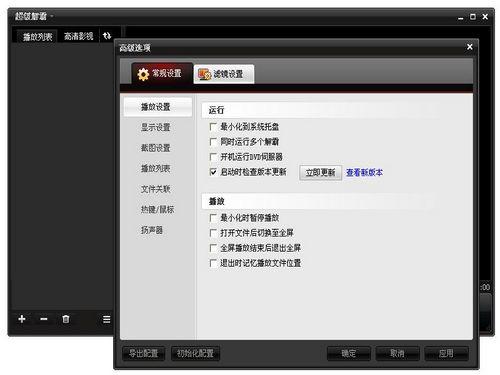
Task: Enable 退出时记忆播放文件位置 checkbox
Action: [213, 263]
